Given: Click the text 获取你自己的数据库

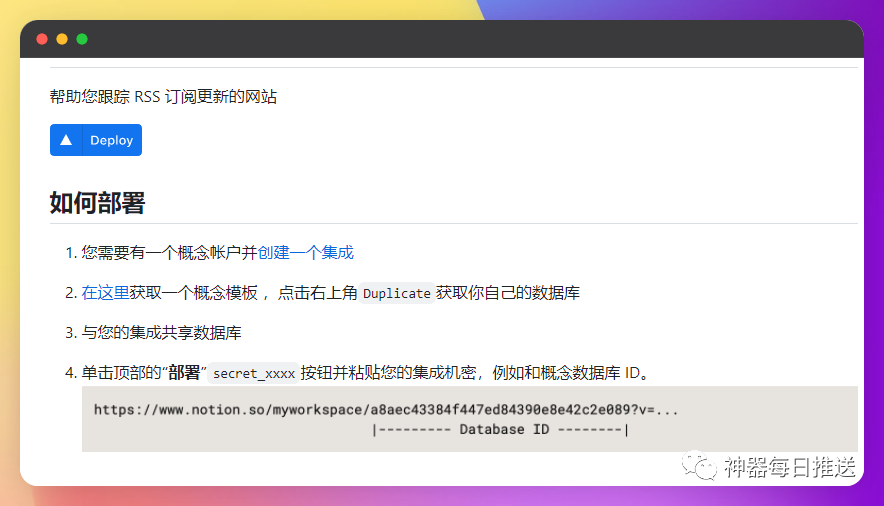Looking at the screenshot, I should 507,292.
